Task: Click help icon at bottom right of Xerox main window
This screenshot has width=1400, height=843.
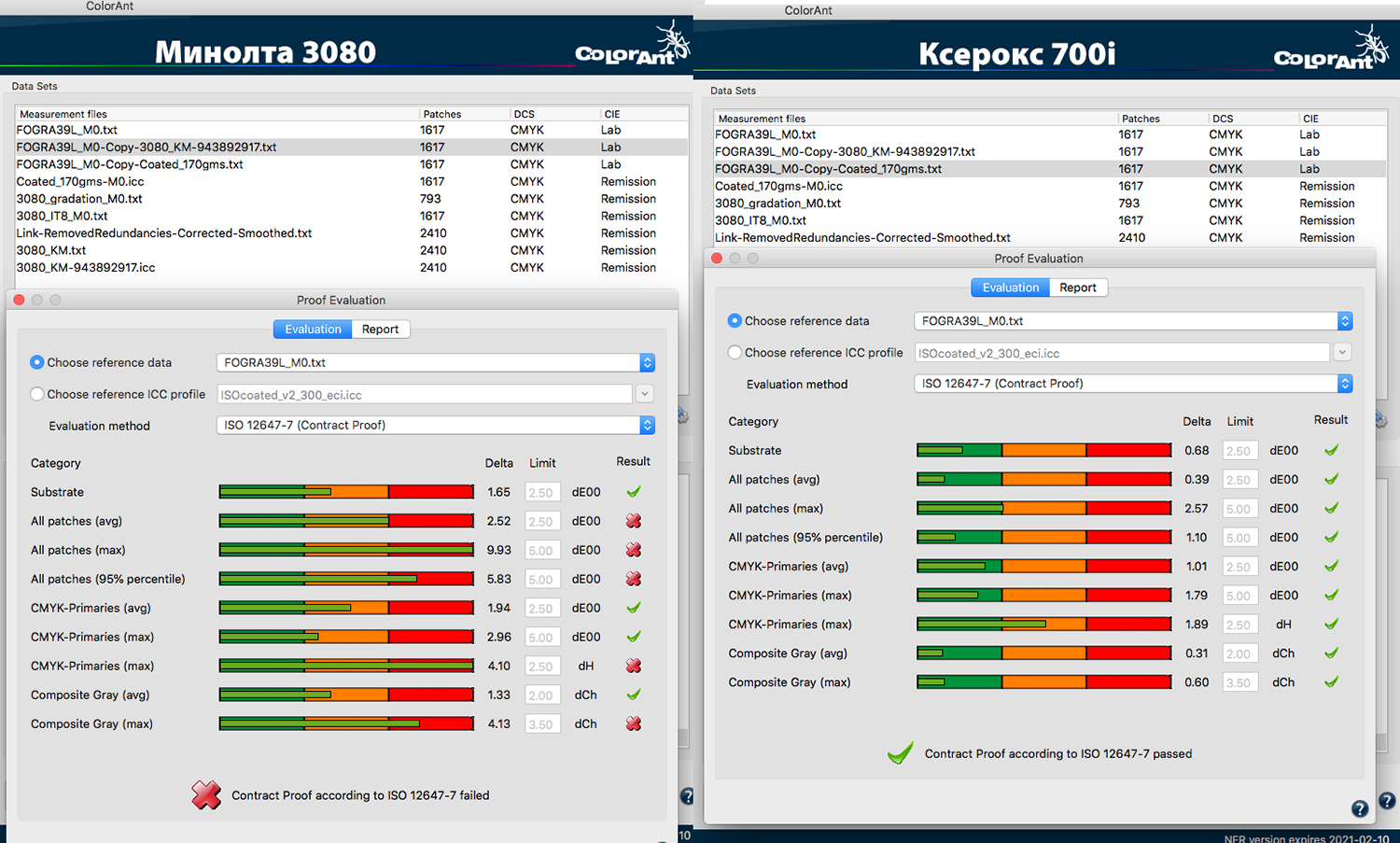Action: 1388,800
